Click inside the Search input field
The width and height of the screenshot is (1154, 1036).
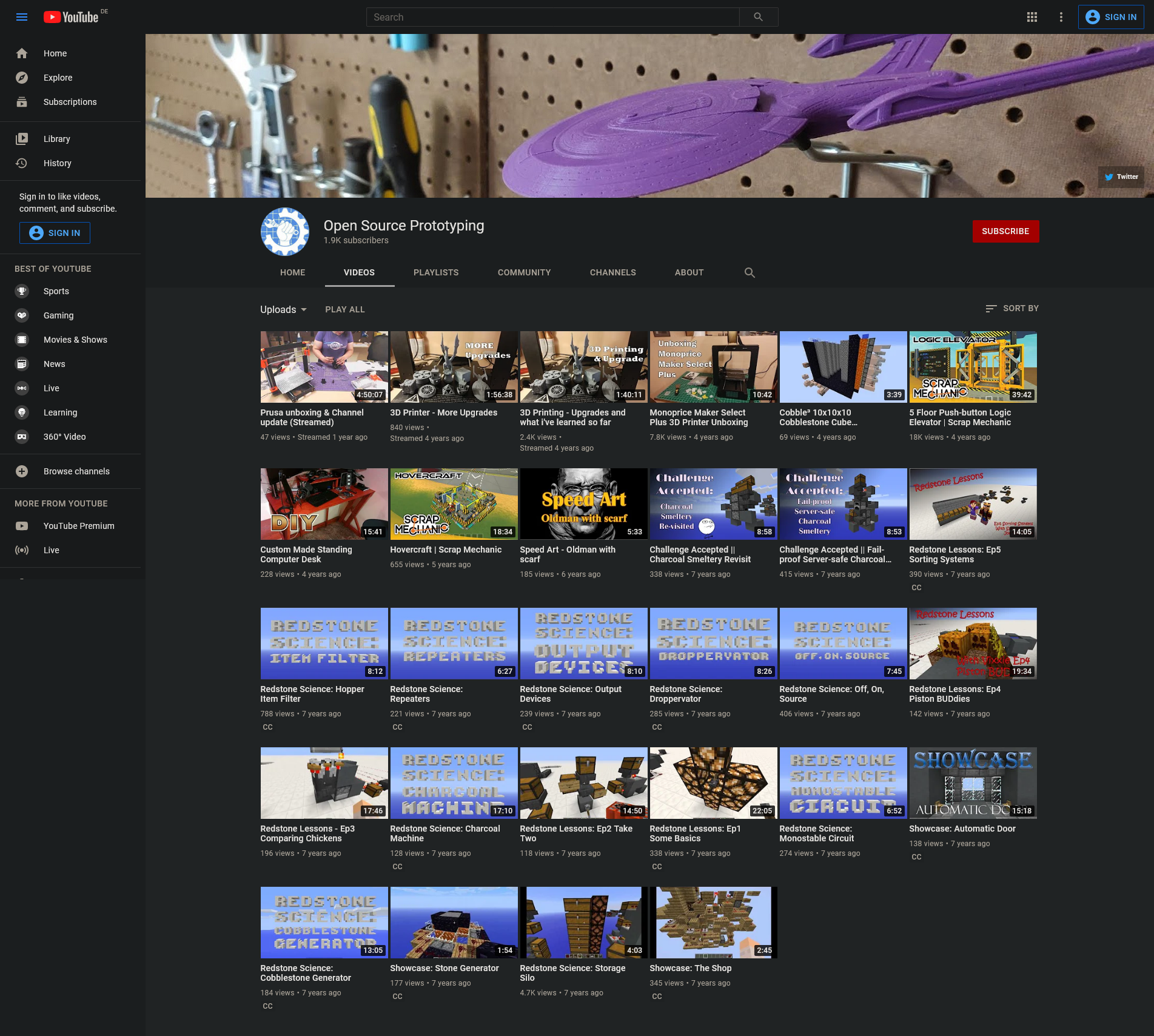coord(553,17)
